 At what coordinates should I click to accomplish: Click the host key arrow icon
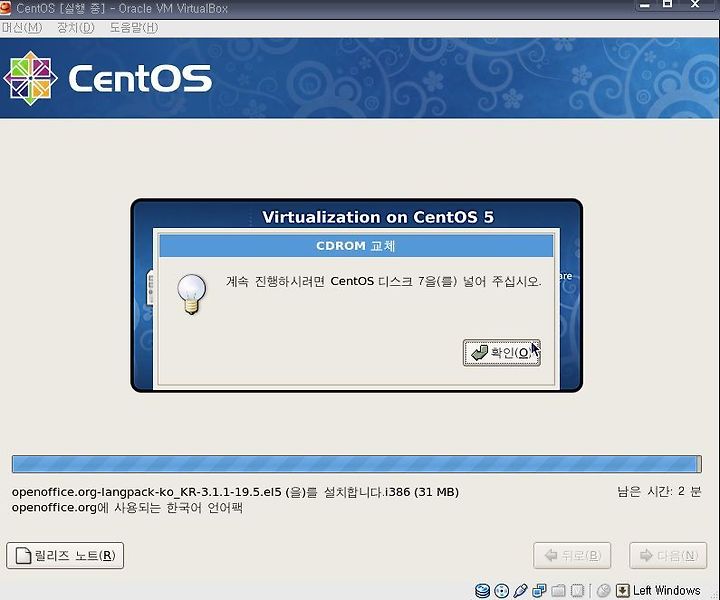coord(622,590)
